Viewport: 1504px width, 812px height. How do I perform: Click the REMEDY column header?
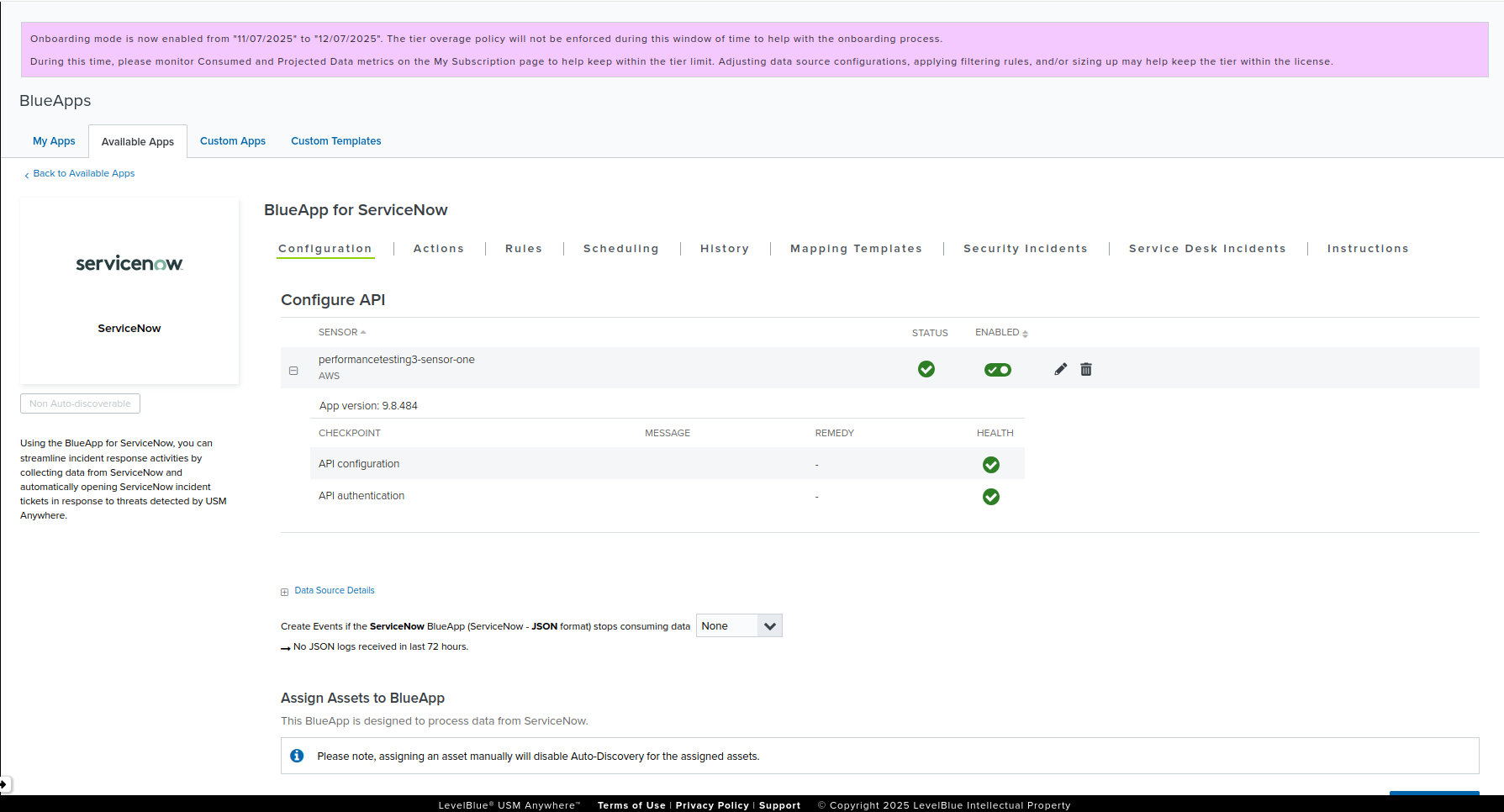click(834, 433)
